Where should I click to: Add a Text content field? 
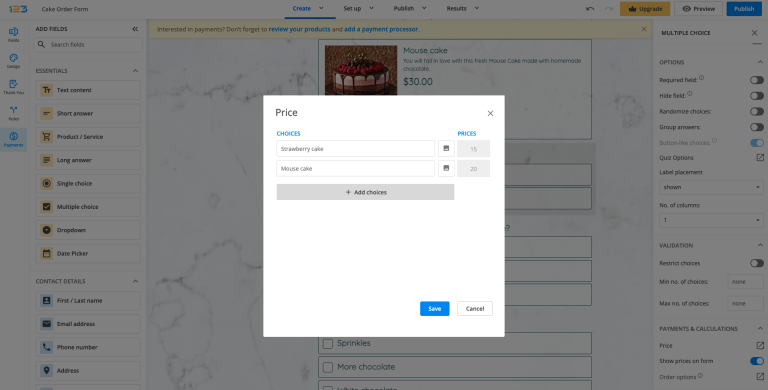[88, 90]
